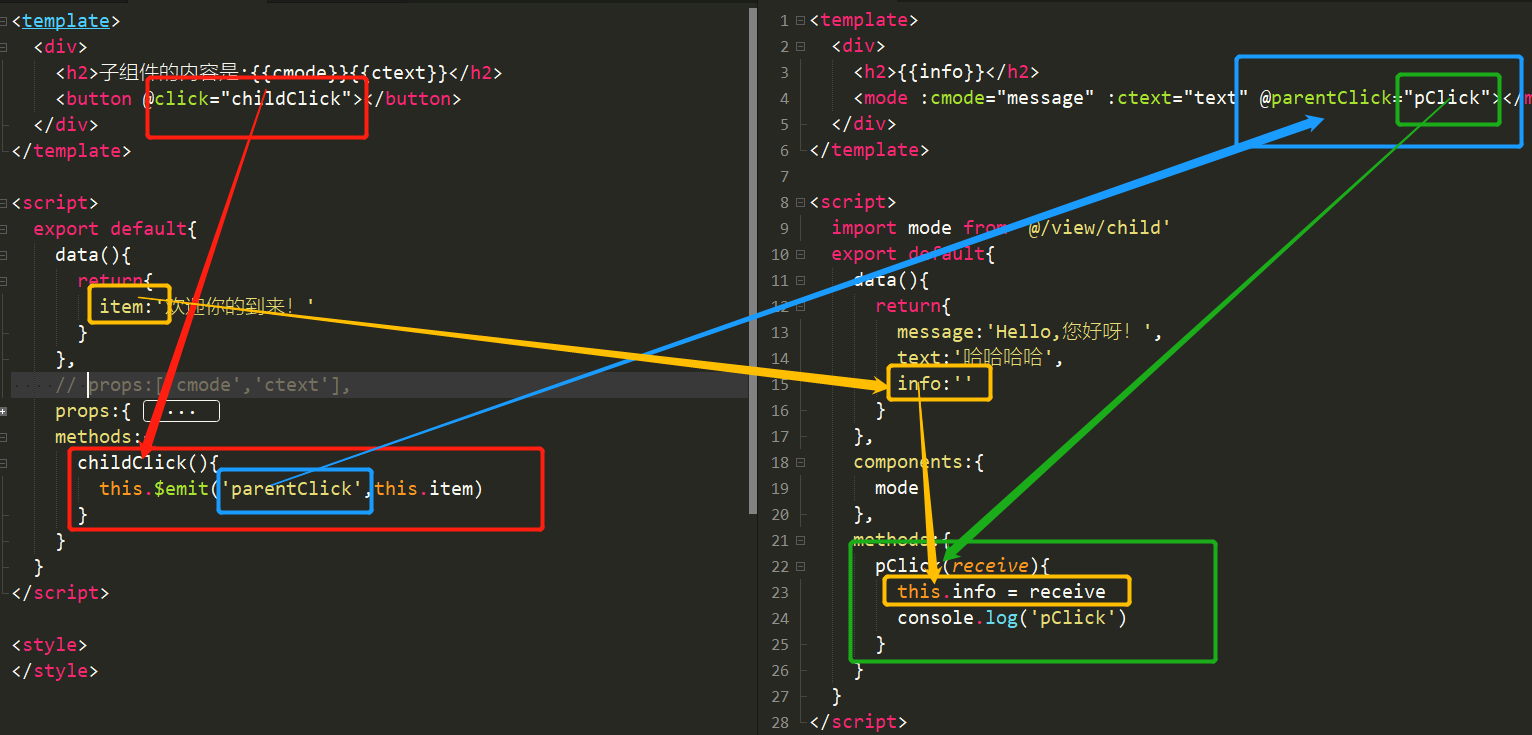Image resolution: width=1532 pixels, height=735 pixels.
Task: Click the commented "// props:['cmode','ctext']," line
Action: [203, 385]
